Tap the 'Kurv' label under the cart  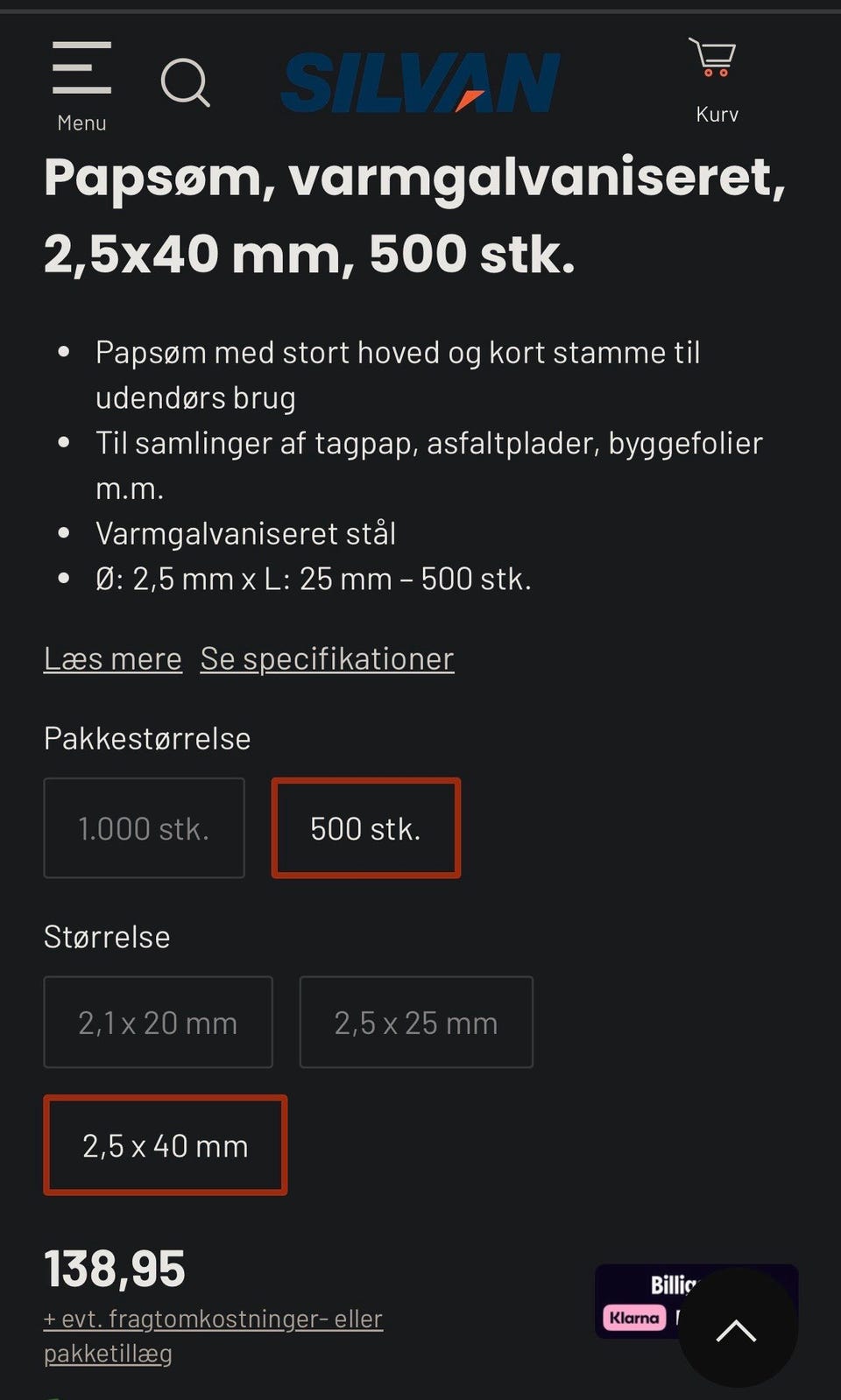click(717, 115)
